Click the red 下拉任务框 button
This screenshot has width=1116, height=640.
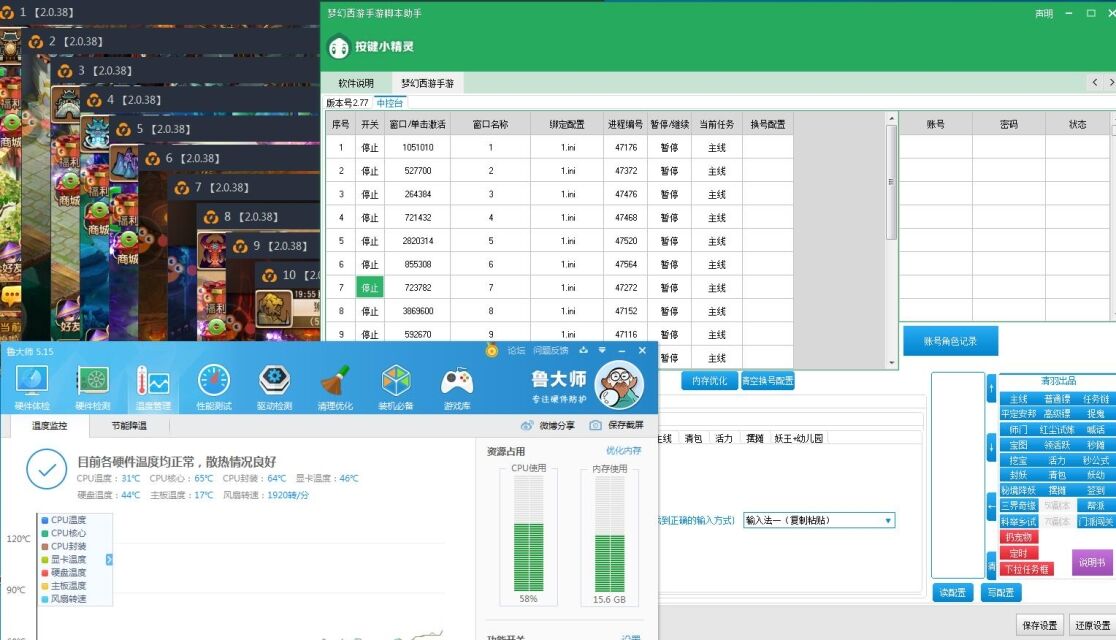(1026, 569)
